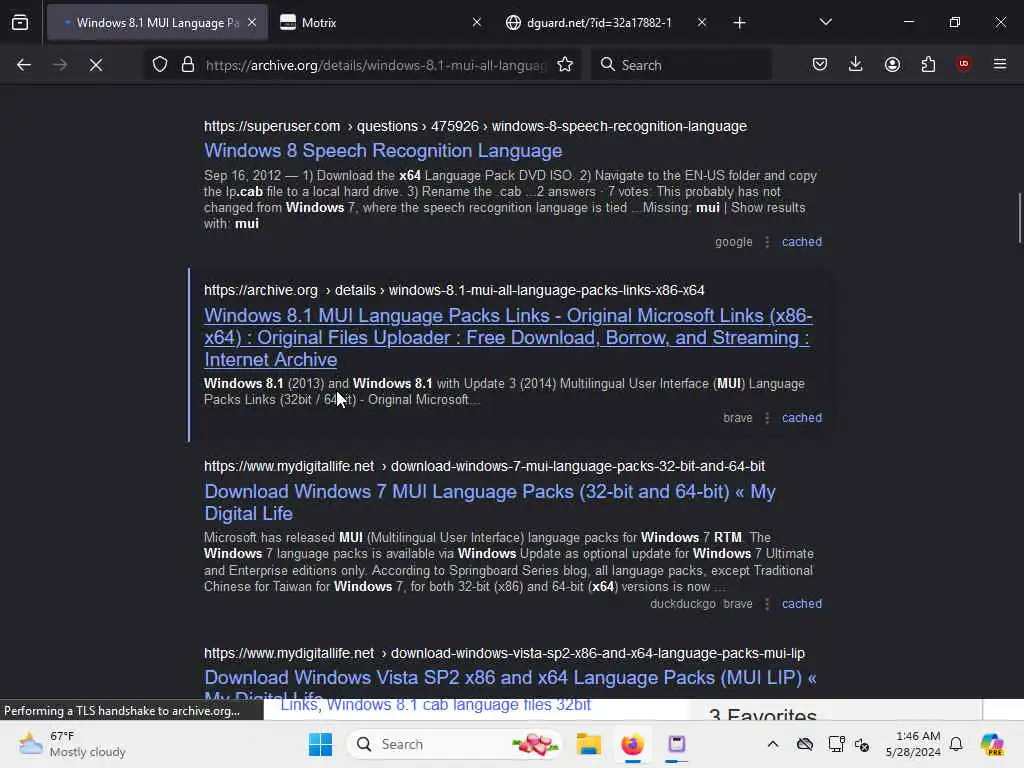
Task: Open menu dots beside brave archive.org source
Action: pyautogui.click(x=767, y=418)
